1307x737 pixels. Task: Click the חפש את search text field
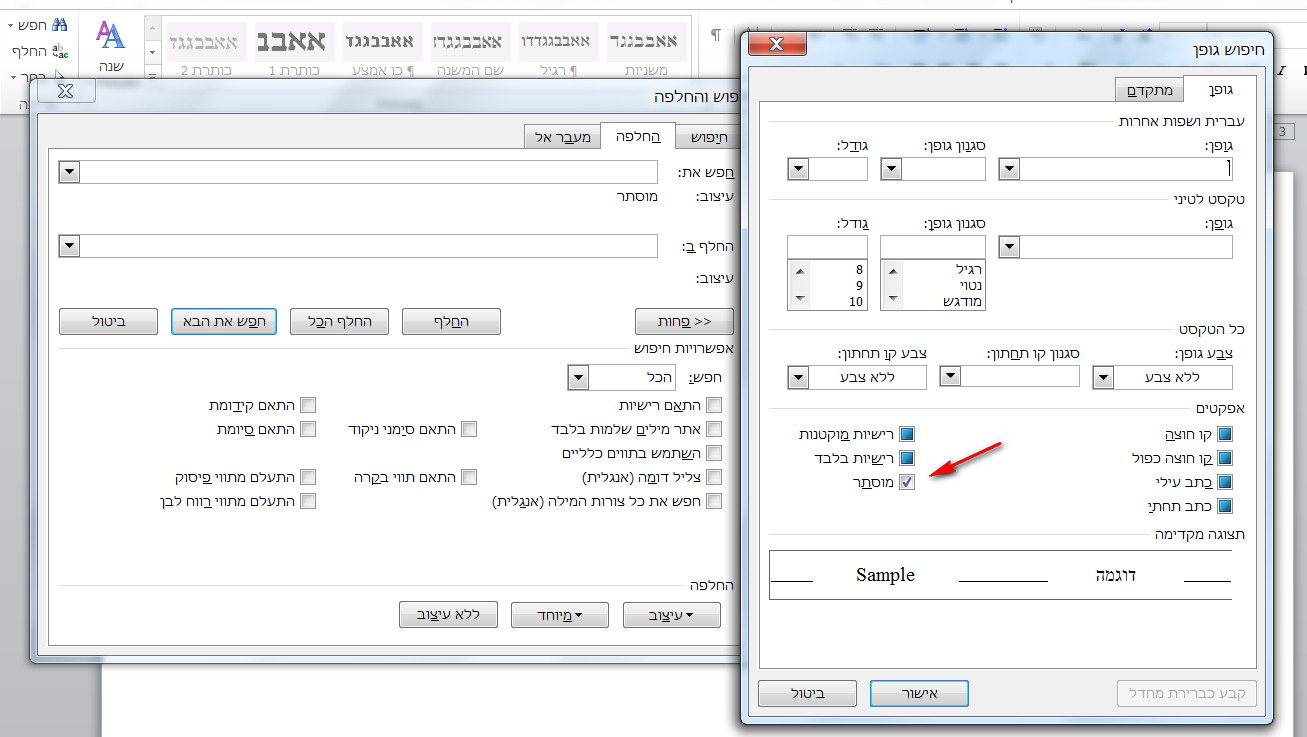[369, 172]
